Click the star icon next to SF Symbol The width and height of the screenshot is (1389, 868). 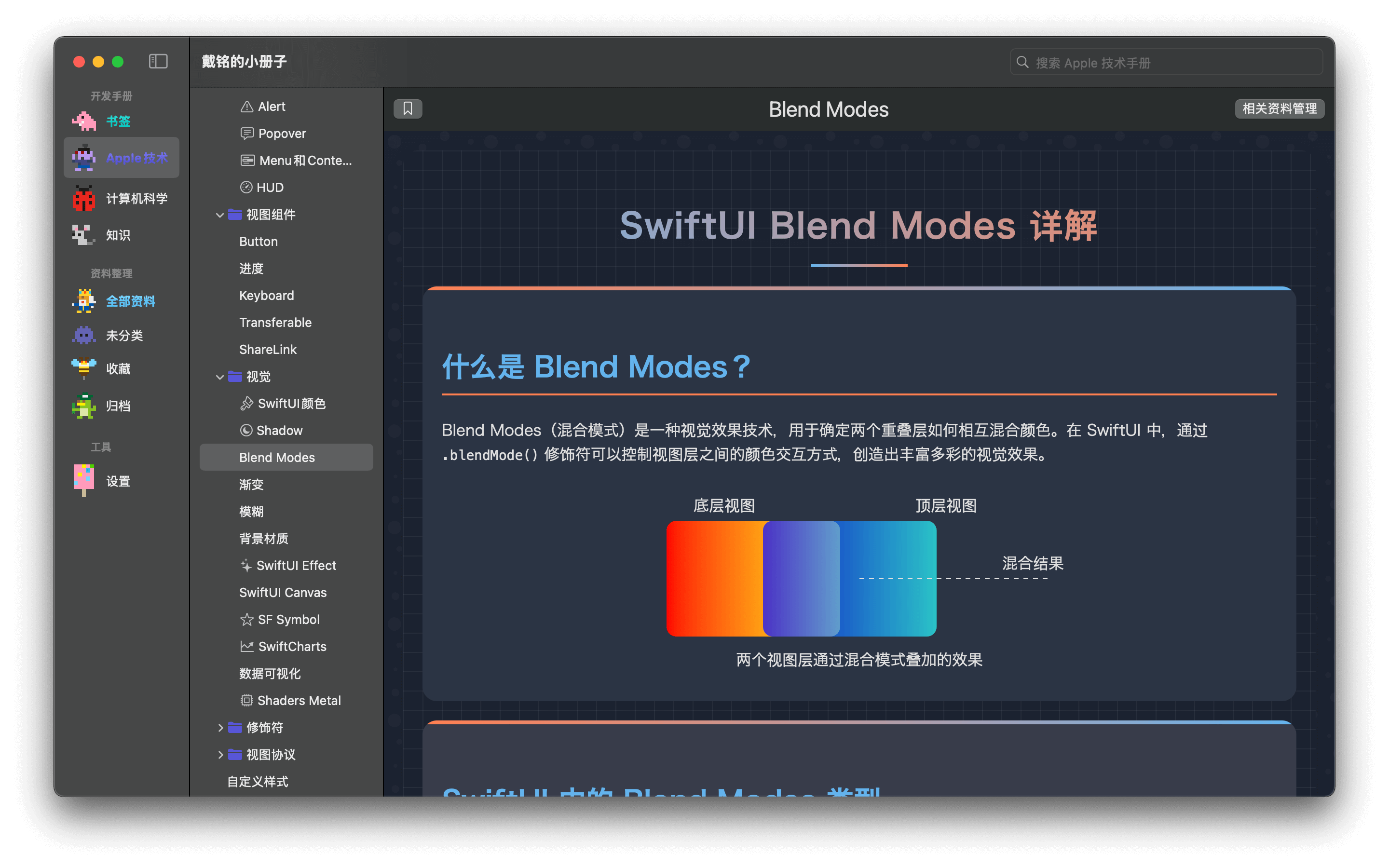click(247, 620)
